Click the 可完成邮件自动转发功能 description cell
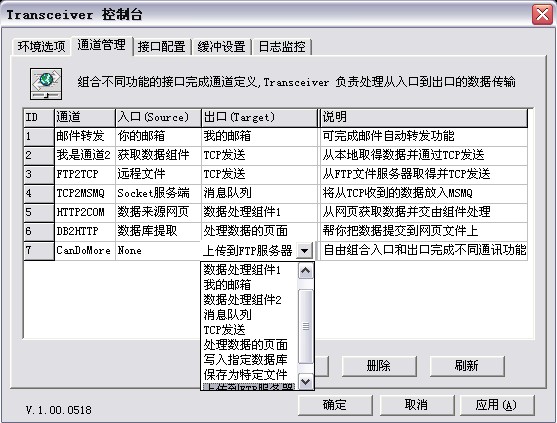This screenshot has width=557, height=423. click(424, 137)
